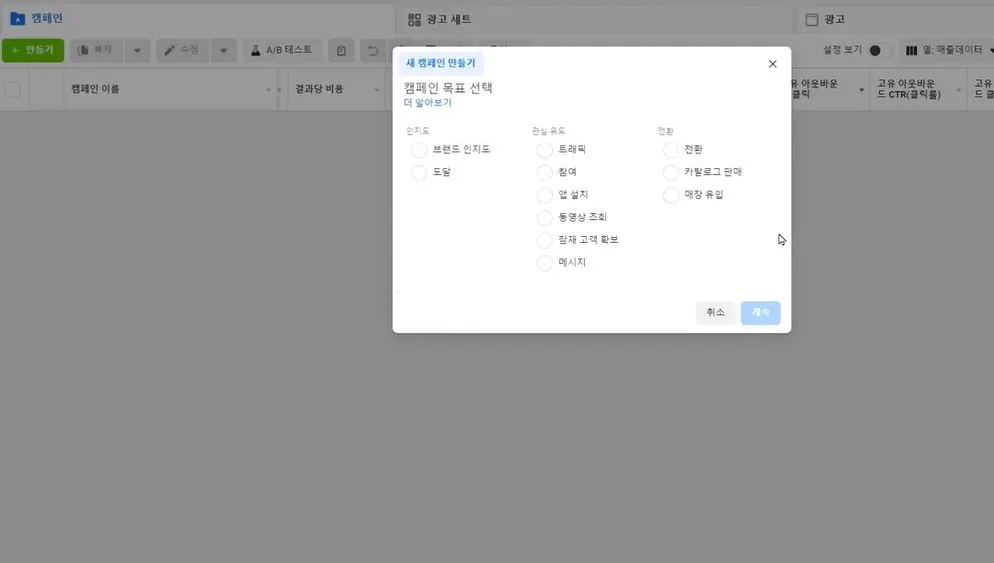Click the 광고 세트 grid icon
994x563 pixels.
(x=414, y=20)
